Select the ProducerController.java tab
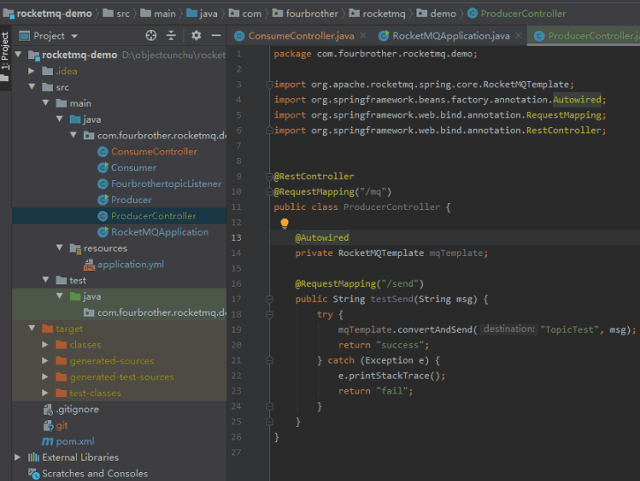 click(x=586, y=36)
